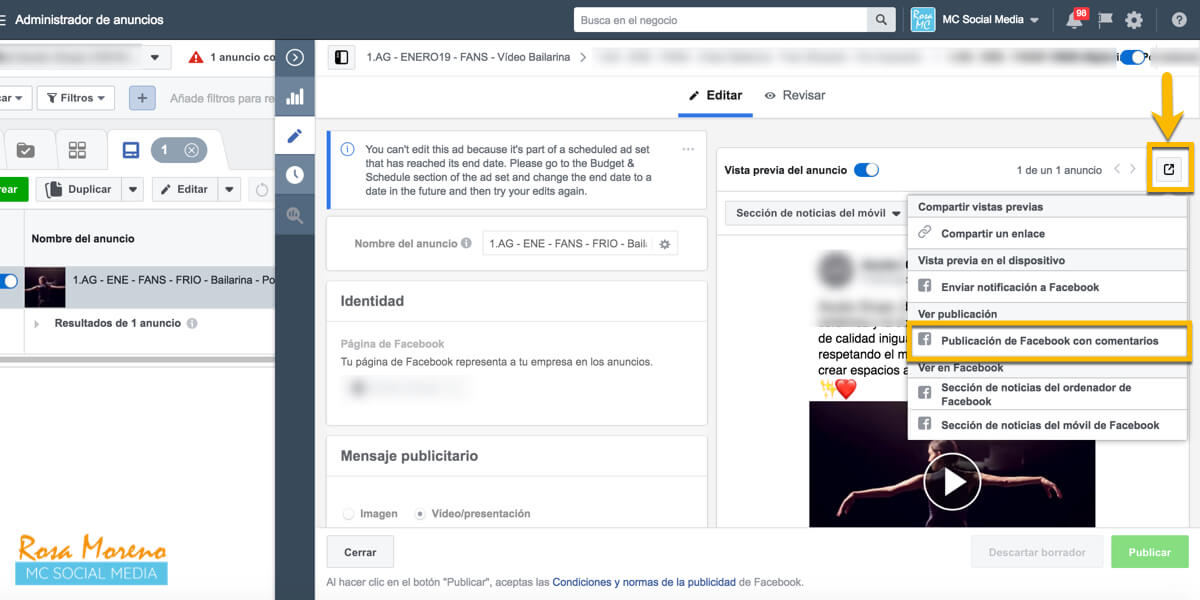Click the business search input field
Screen dimensions: 1200x600
click(x=720, y=19)
